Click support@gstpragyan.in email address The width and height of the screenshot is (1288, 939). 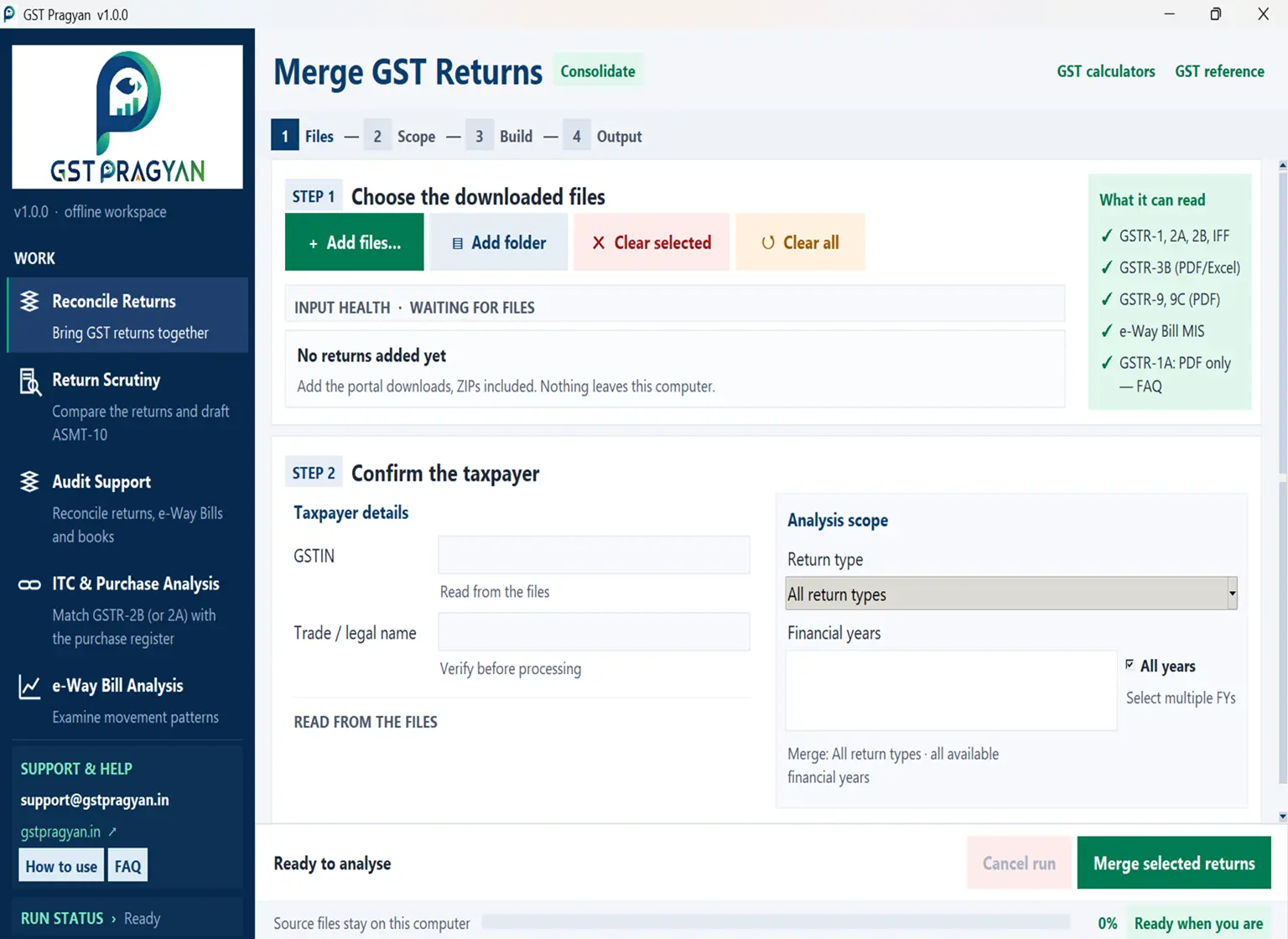click(95, 800)
